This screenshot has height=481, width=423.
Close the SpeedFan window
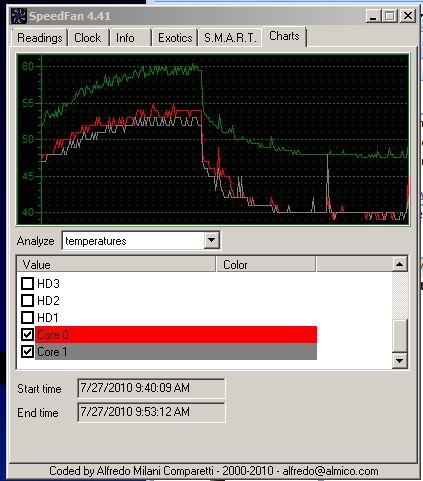(408, 16)
